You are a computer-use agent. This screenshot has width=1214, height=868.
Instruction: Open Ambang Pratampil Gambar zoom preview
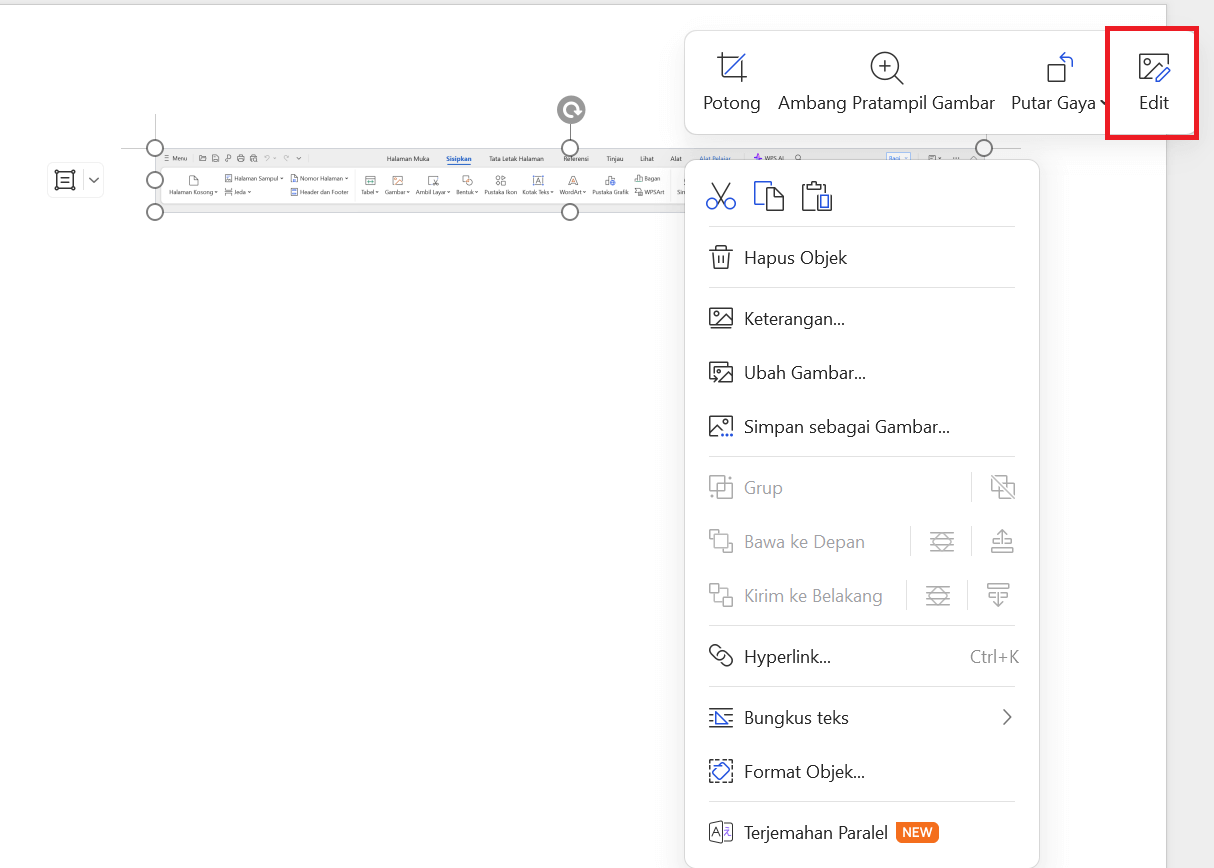click(886, 68)
